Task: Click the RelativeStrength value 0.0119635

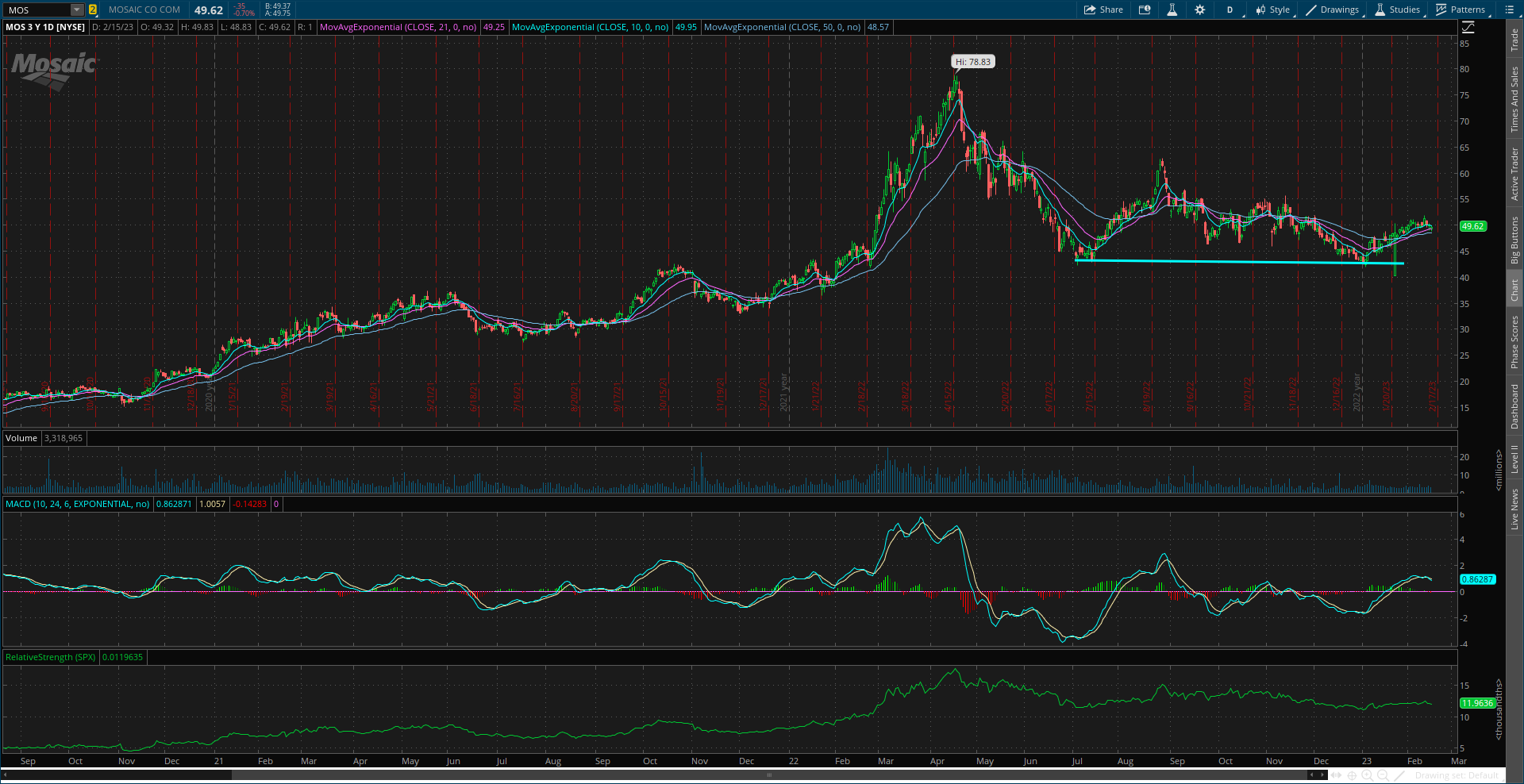Action: coord(123,657)
